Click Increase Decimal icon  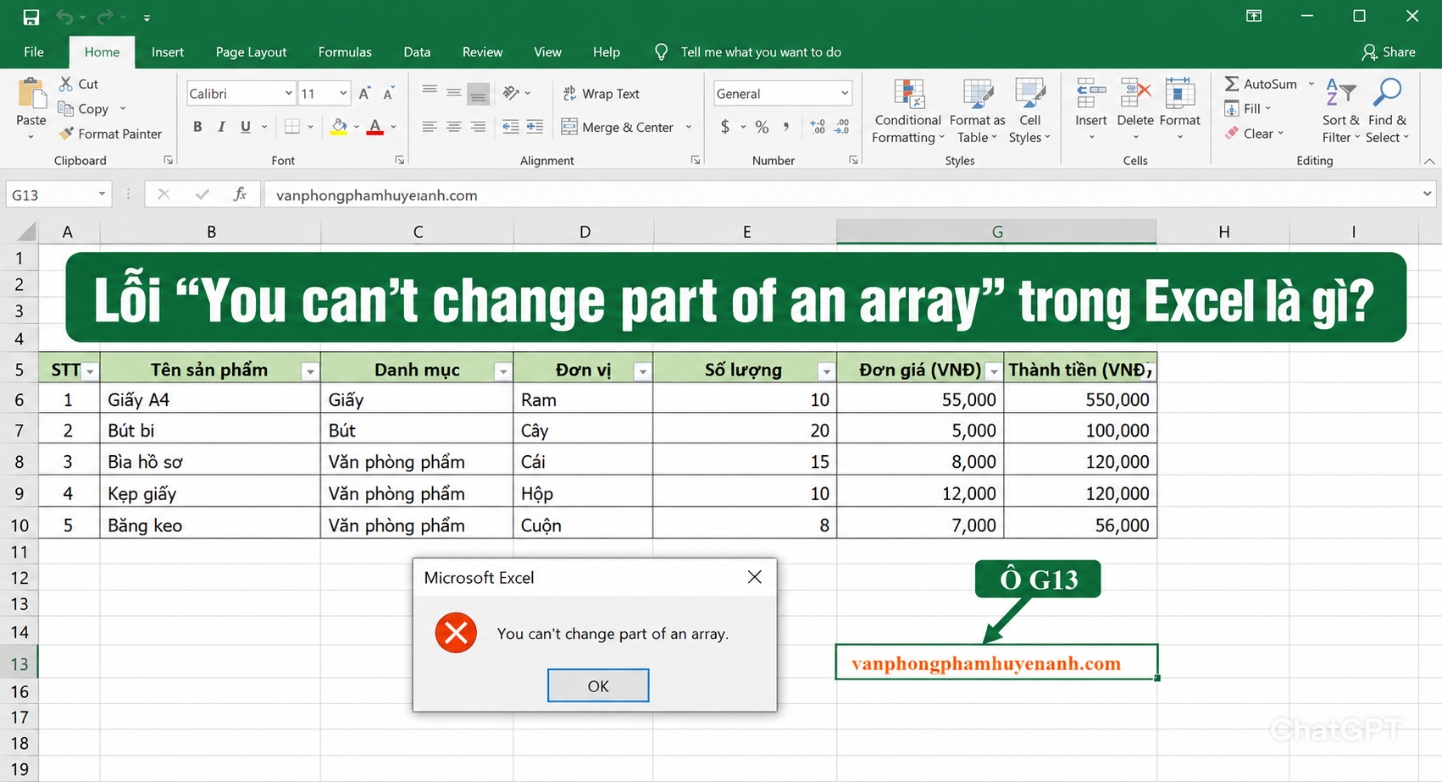[818, 127]
